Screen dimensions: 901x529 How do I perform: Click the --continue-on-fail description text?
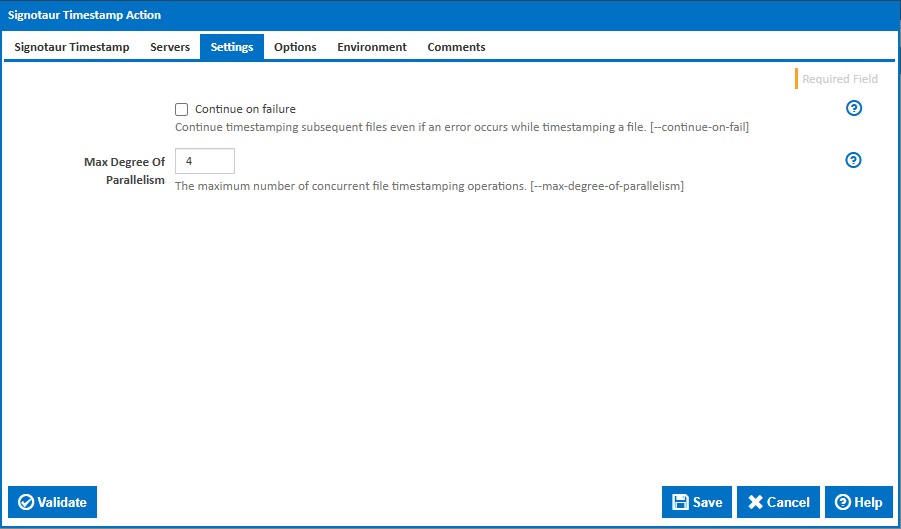pyautogui.click(x=462, y=127)
